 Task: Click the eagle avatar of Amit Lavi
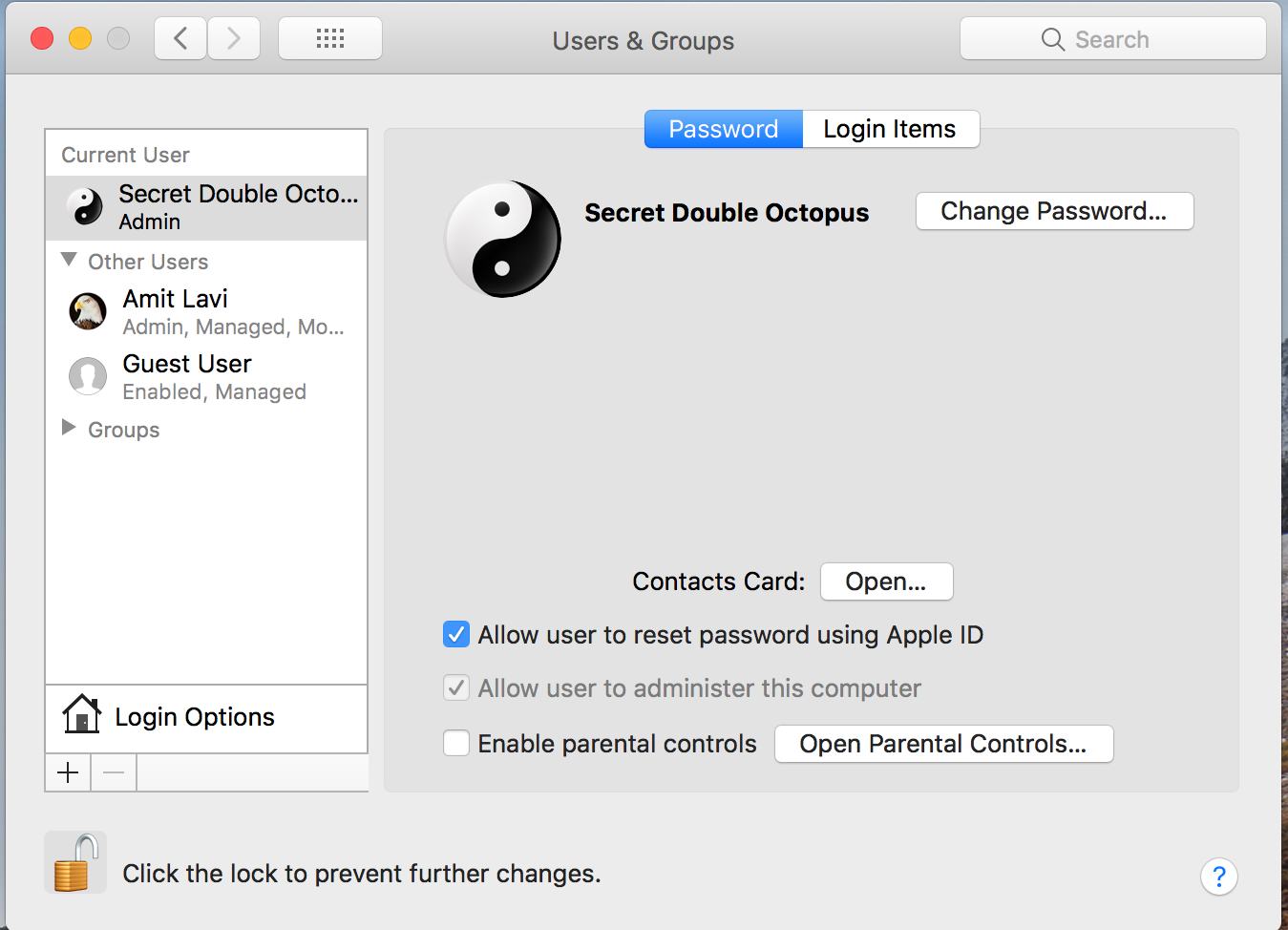coord(88,311)
